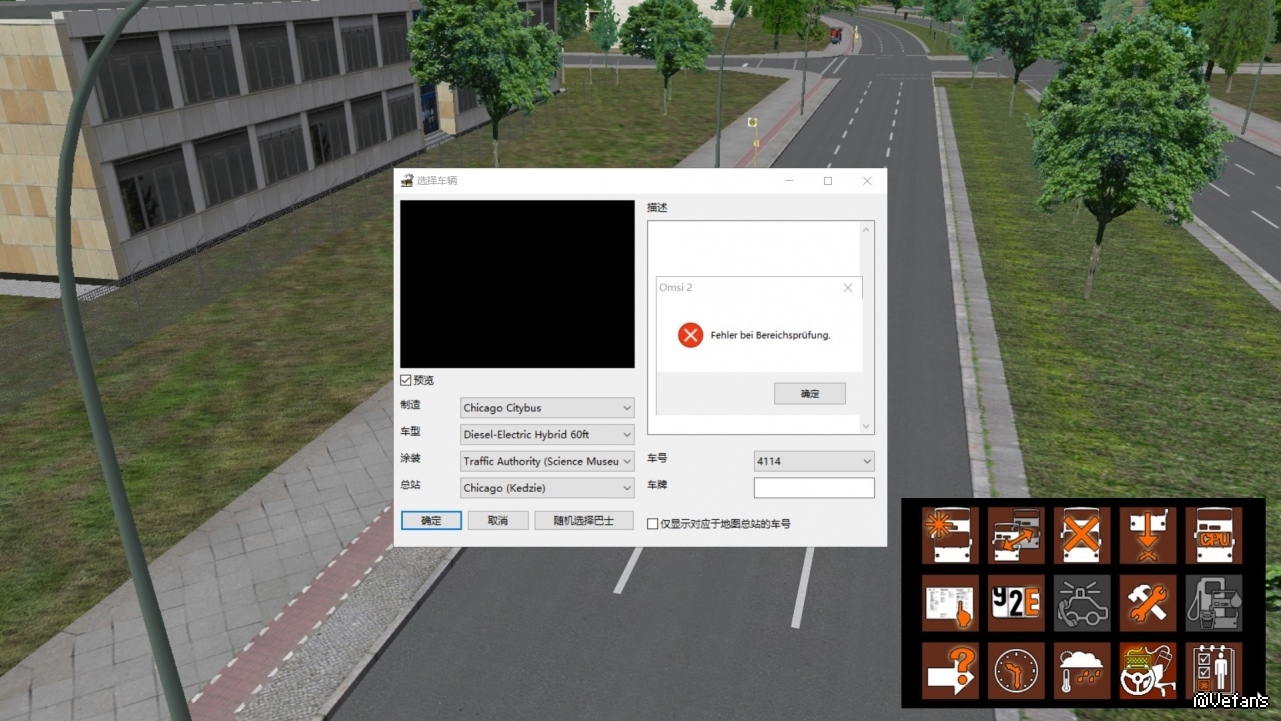Open the 制造 dropdown showing Chicago Citybus
The height and width of the screenshot is (721, 1281).
[547, 408]
